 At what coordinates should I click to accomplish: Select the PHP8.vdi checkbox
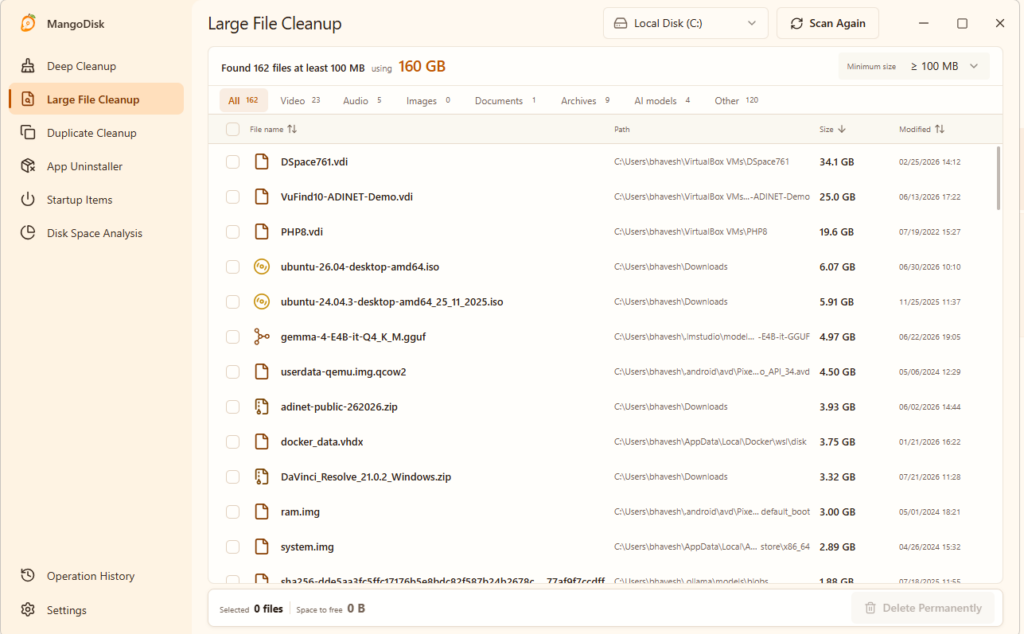point(232,231)
